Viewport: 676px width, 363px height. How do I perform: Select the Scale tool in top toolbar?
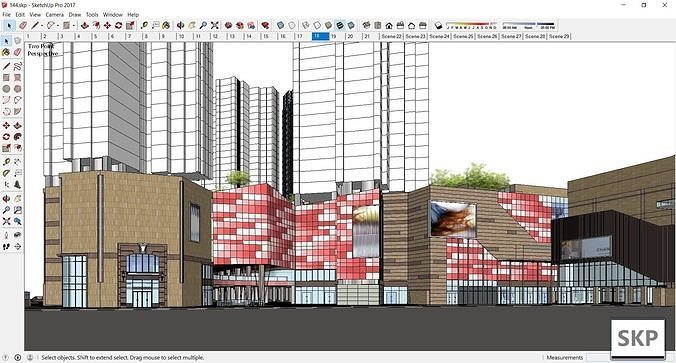pyautogui.click(x=130, y=25)
